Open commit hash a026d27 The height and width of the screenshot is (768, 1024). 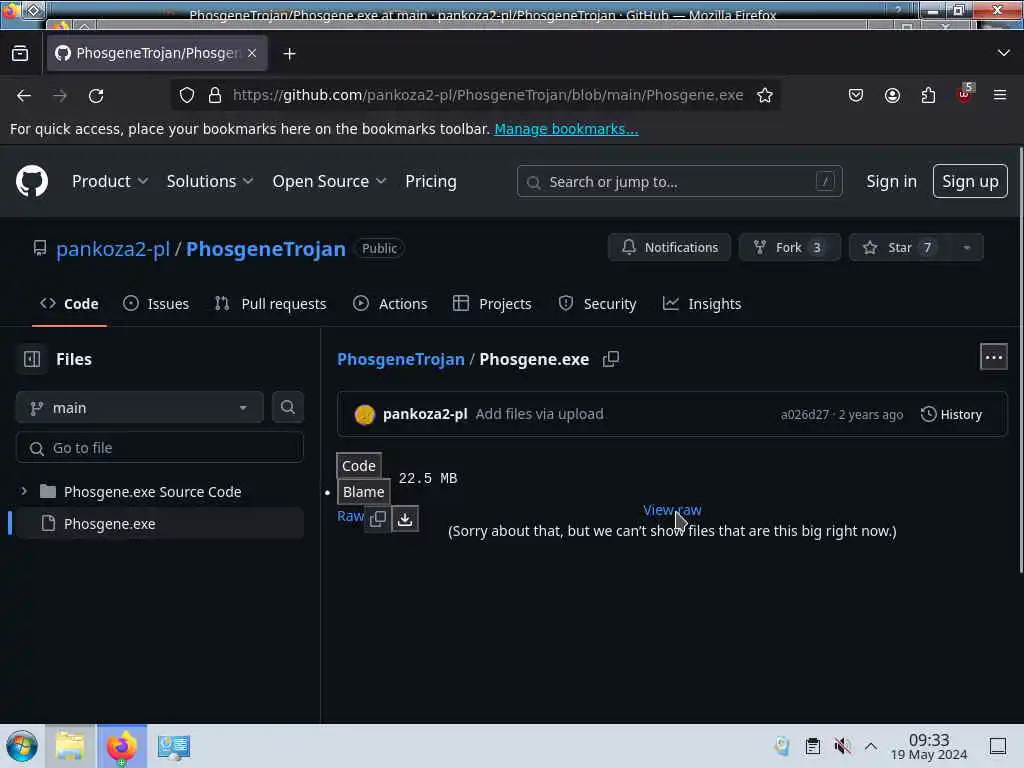(x=805, y=415)
